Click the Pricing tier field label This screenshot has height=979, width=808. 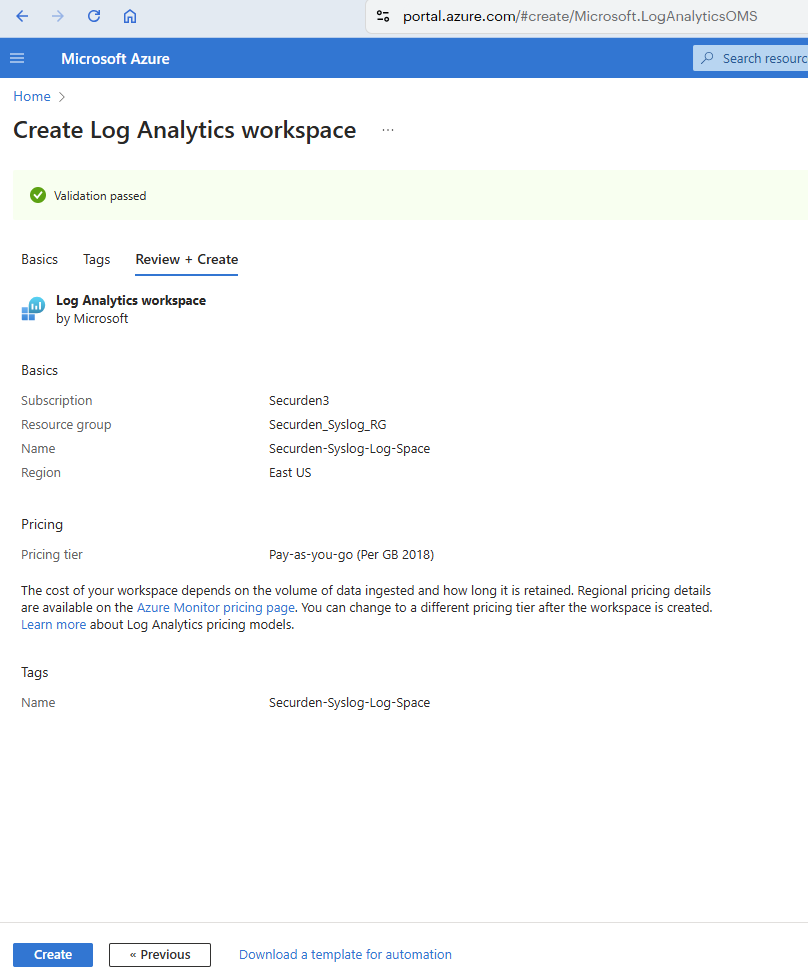pos(52,554)
